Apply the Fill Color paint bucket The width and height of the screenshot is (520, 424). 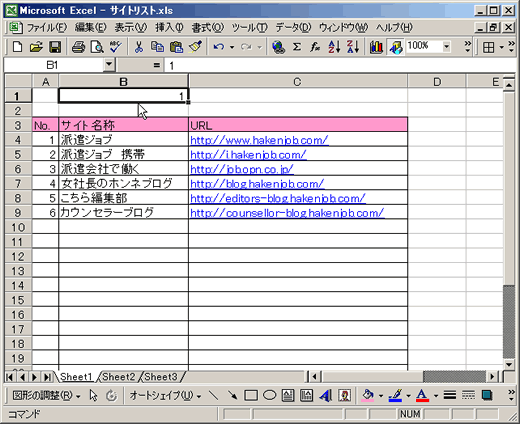pyautogui.click(x=368, y=396)
